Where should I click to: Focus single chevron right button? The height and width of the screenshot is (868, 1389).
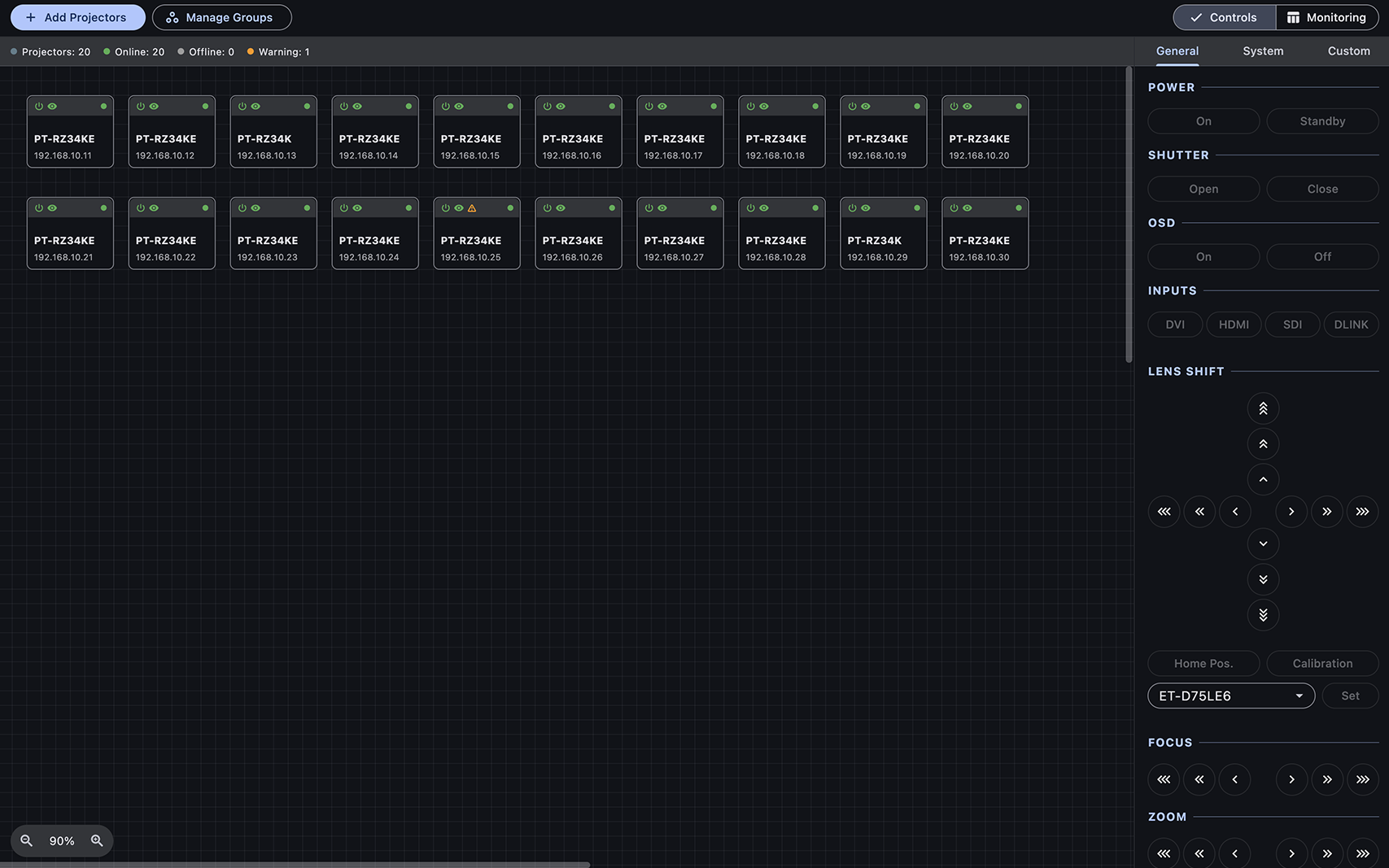1291,779
